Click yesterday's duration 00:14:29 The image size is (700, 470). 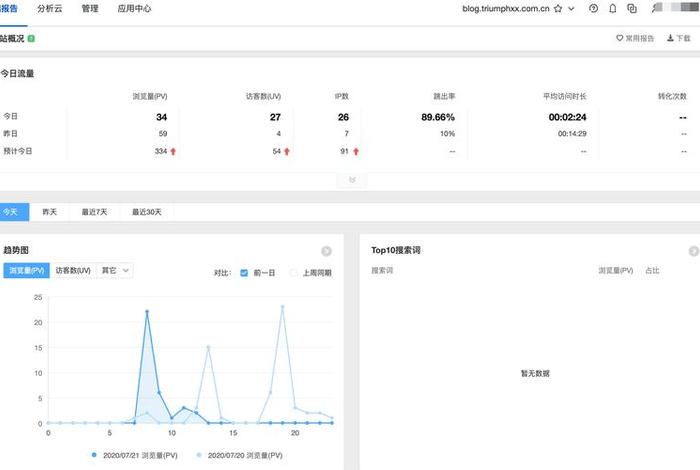(572, 133)
